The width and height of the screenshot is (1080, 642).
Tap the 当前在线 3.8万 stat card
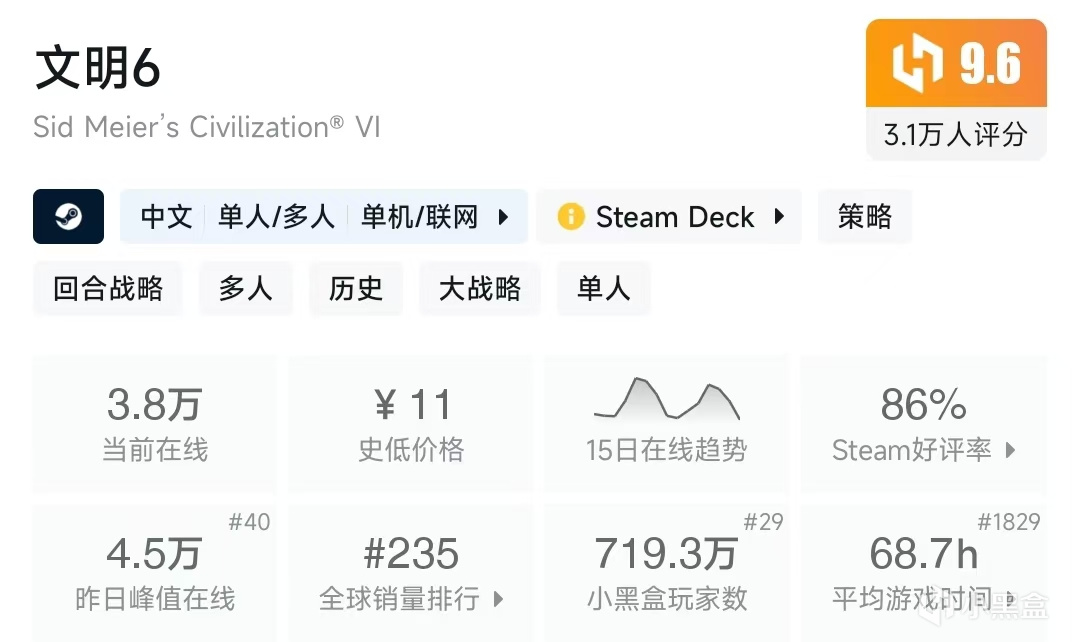point(155,423)
